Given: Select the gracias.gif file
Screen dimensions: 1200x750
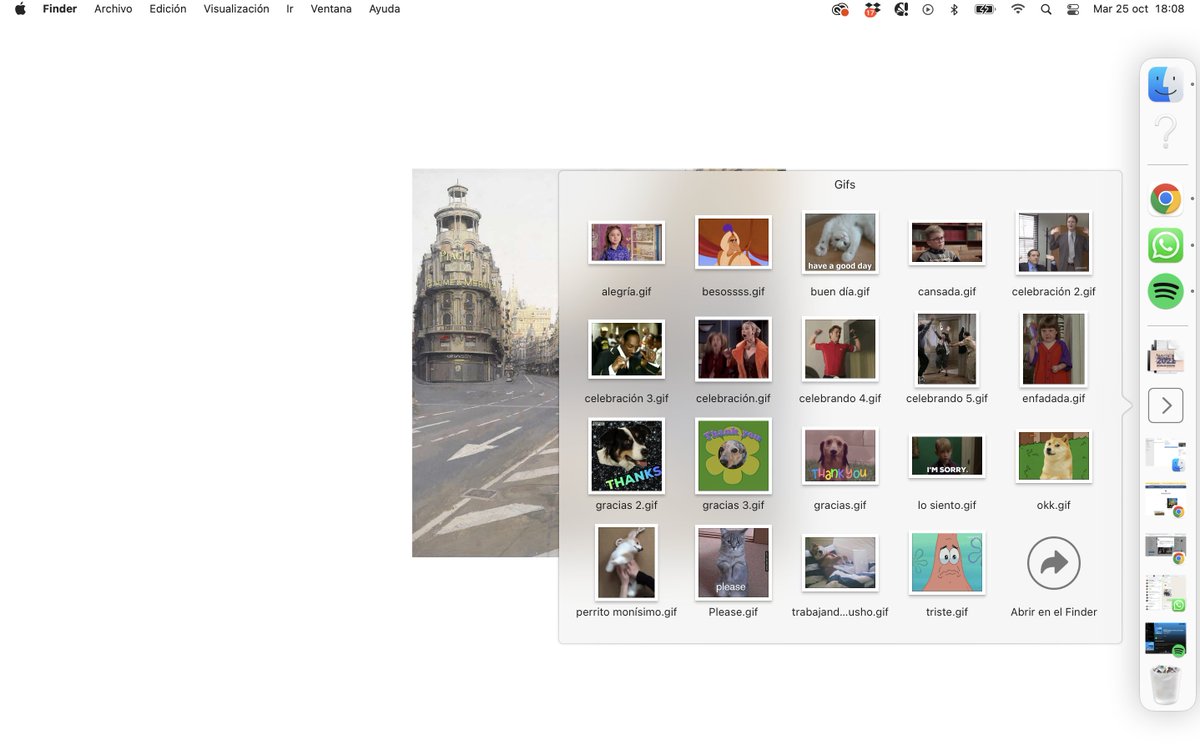Looking at the screenshot, I should (x=840, y=456).
